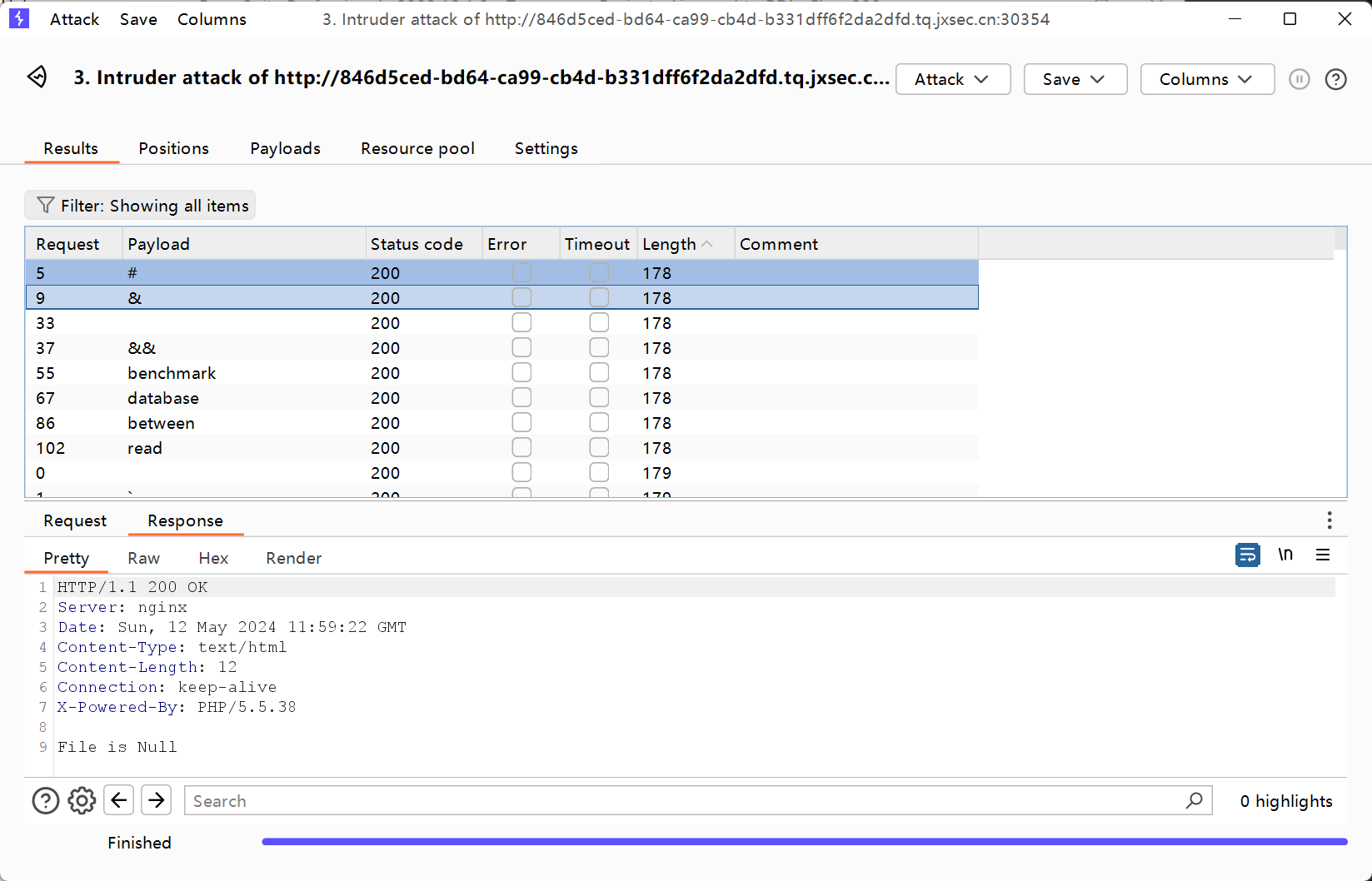
Task: Open the Columns menu in title bar
Action: click(212, 19)
